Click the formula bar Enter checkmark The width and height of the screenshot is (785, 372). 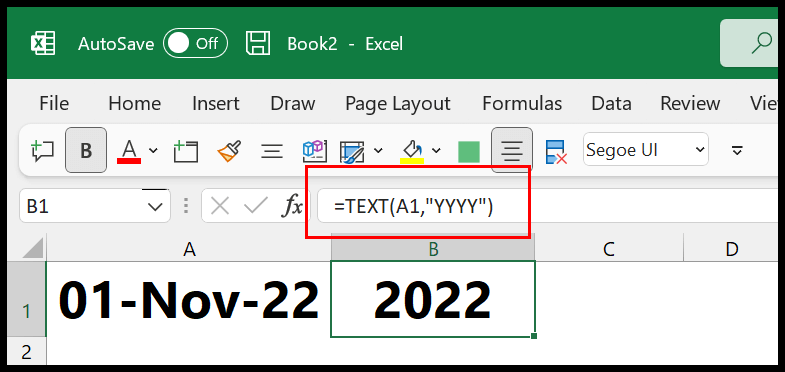(x=256, y=206)
